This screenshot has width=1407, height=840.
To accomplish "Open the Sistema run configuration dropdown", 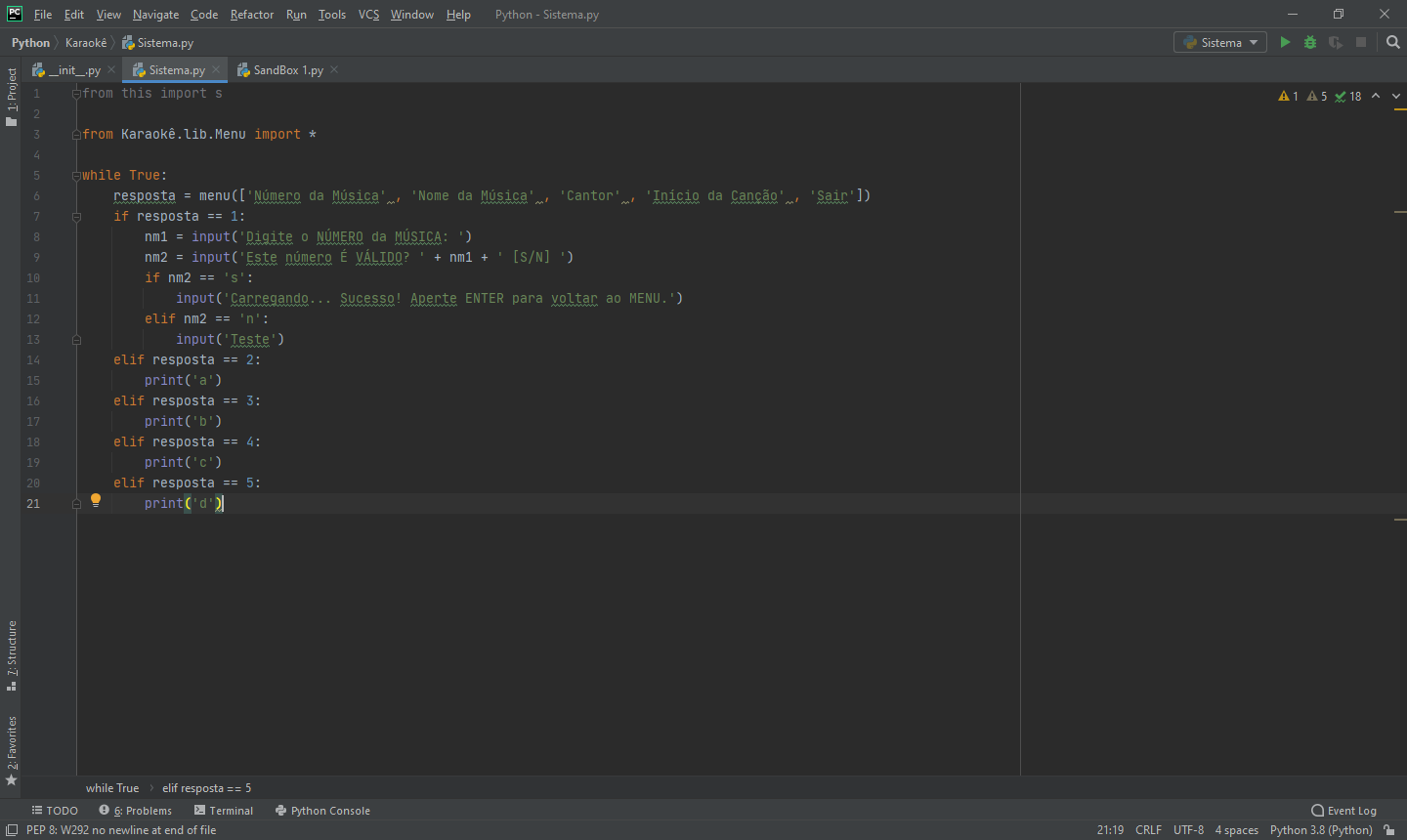I will coord(1220,42).
